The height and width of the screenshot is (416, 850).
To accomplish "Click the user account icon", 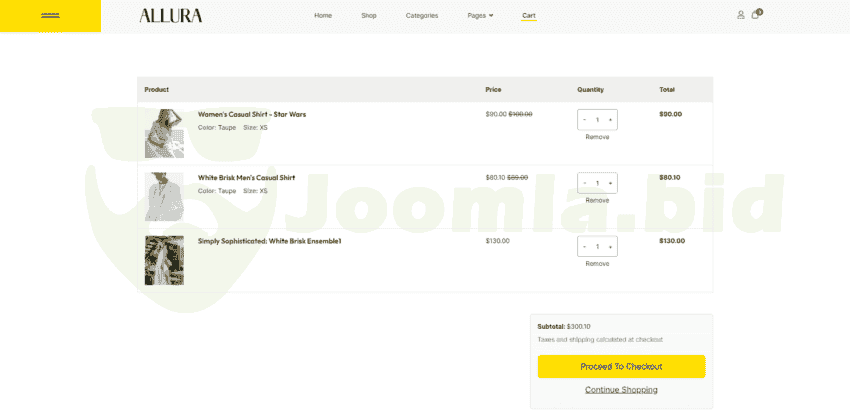I will [x=740, y=15].
